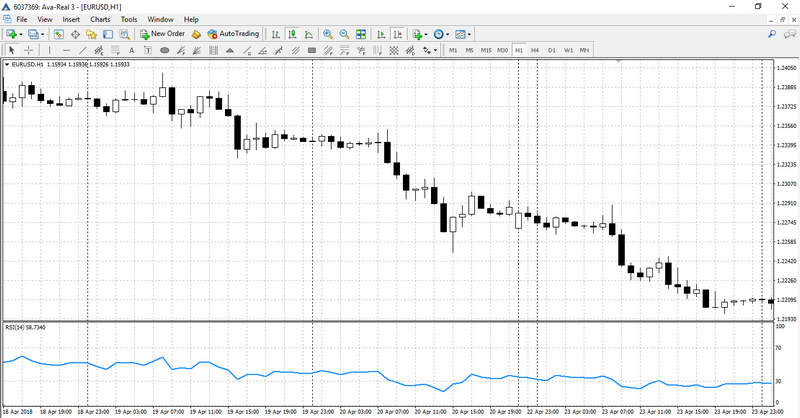The width and height of the screenshot is (800, 418).
Task: Click the New Order button
Action: pyautogui.click(x=161, y=34)
